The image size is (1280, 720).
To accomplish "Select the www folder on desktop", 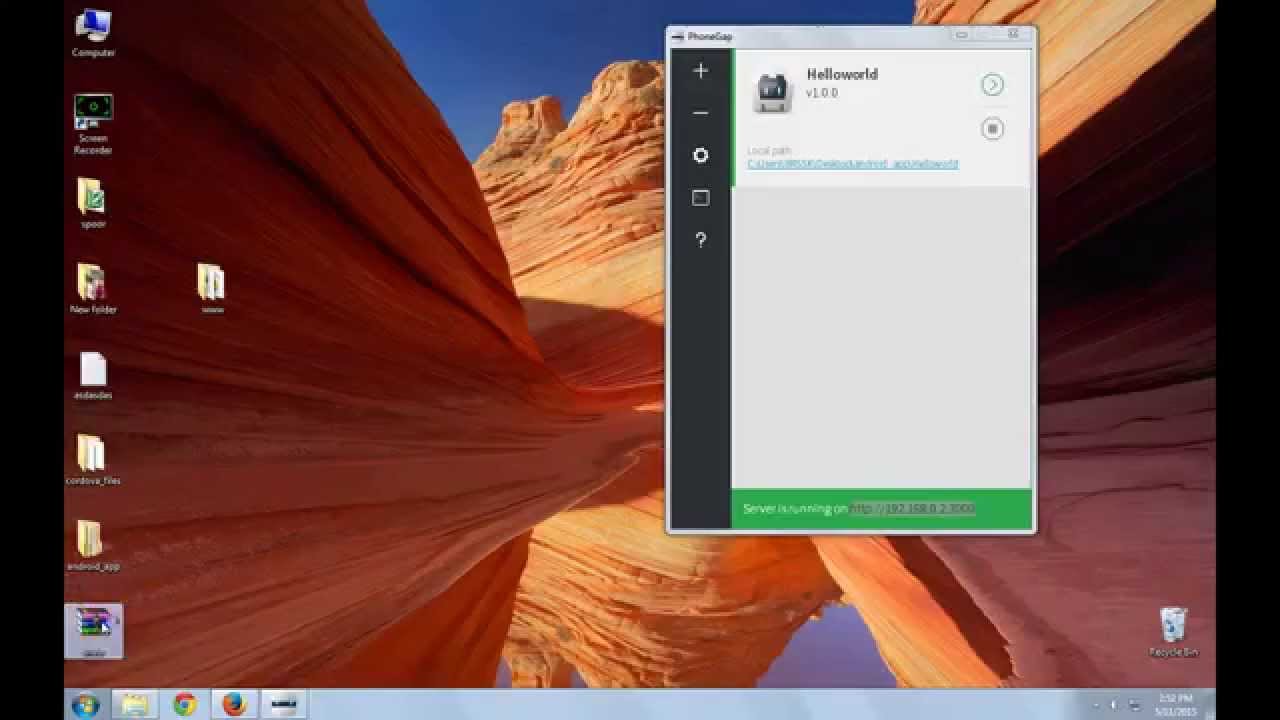I will click(x=212, y=289).
